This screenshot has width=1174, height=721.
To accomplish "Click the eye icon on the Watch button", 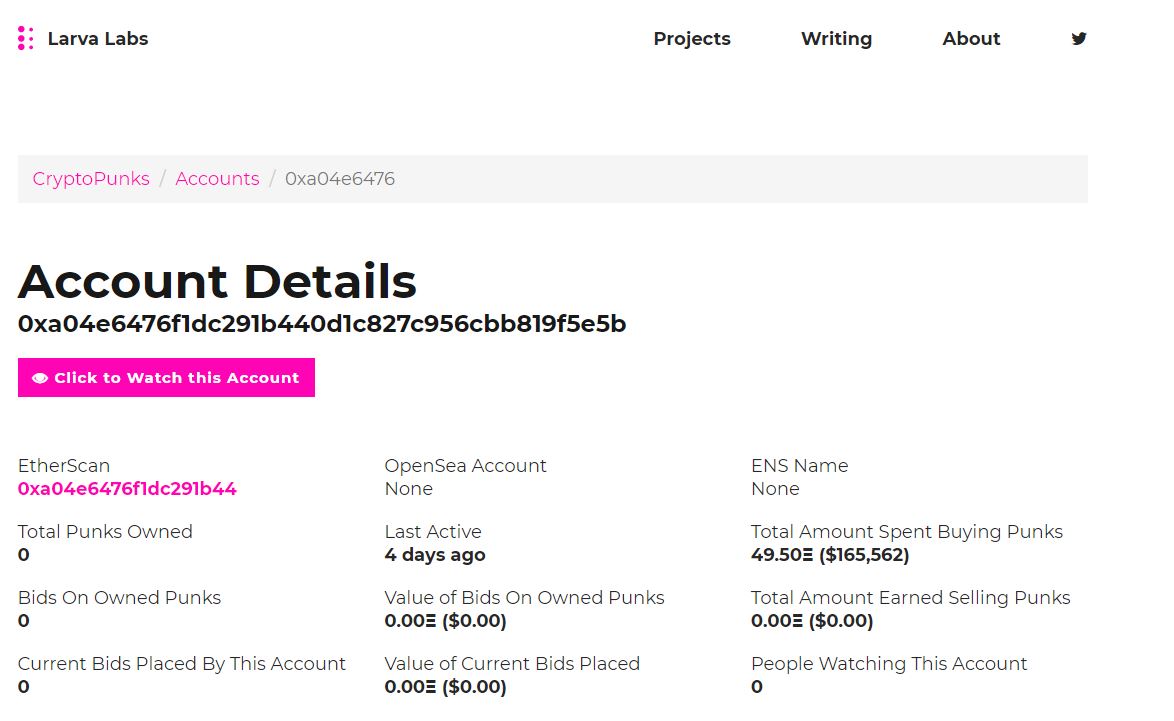I will click(40, 378).
